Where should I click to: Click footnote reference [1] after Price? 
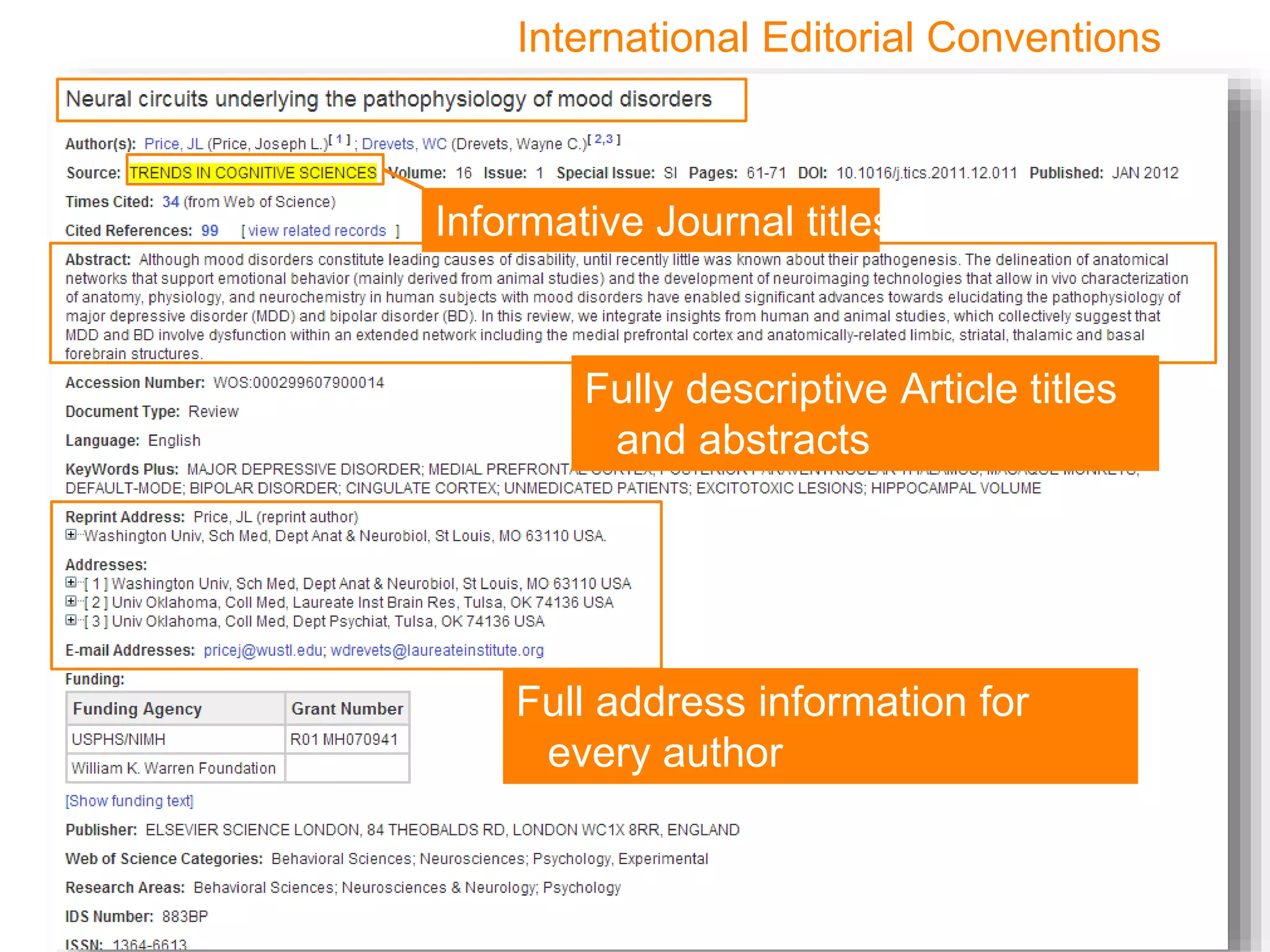tap(340, 139)
